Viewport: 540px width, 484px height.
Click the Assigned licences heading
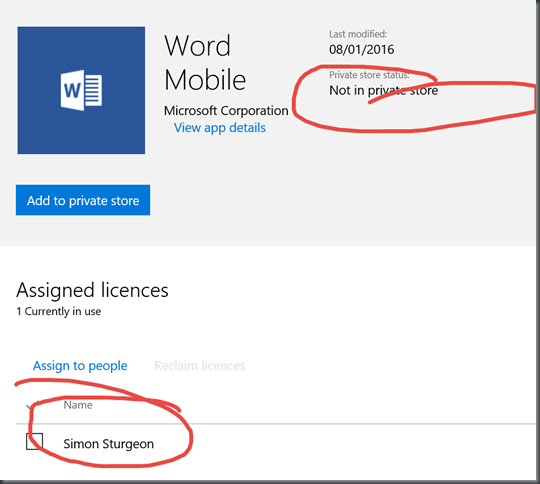pos(92,290)
